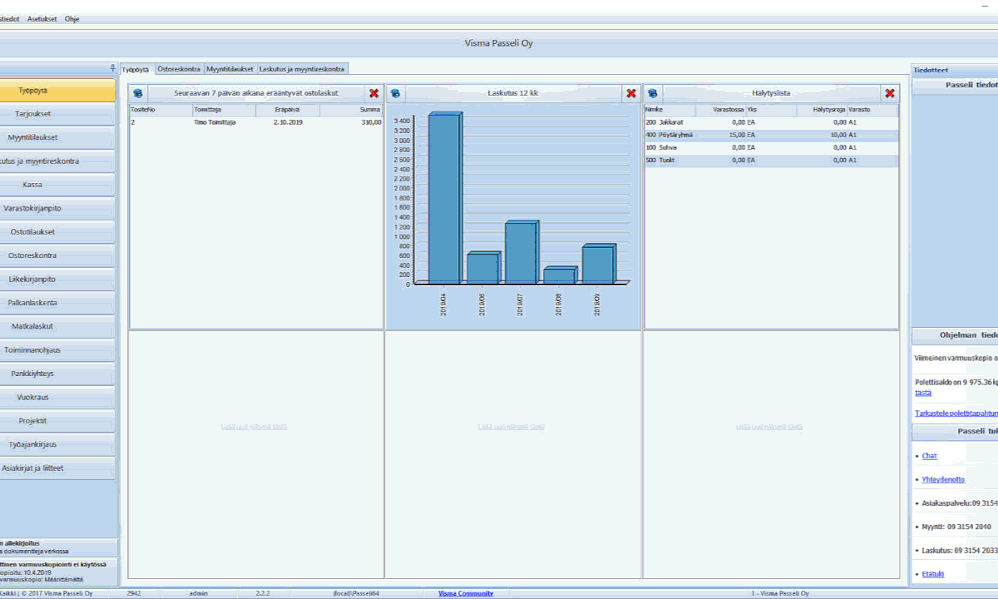The width and height of the screenshot is (998, 599).
Task: Sort by the Varastossa column header
Action: (x=720, y=109)
